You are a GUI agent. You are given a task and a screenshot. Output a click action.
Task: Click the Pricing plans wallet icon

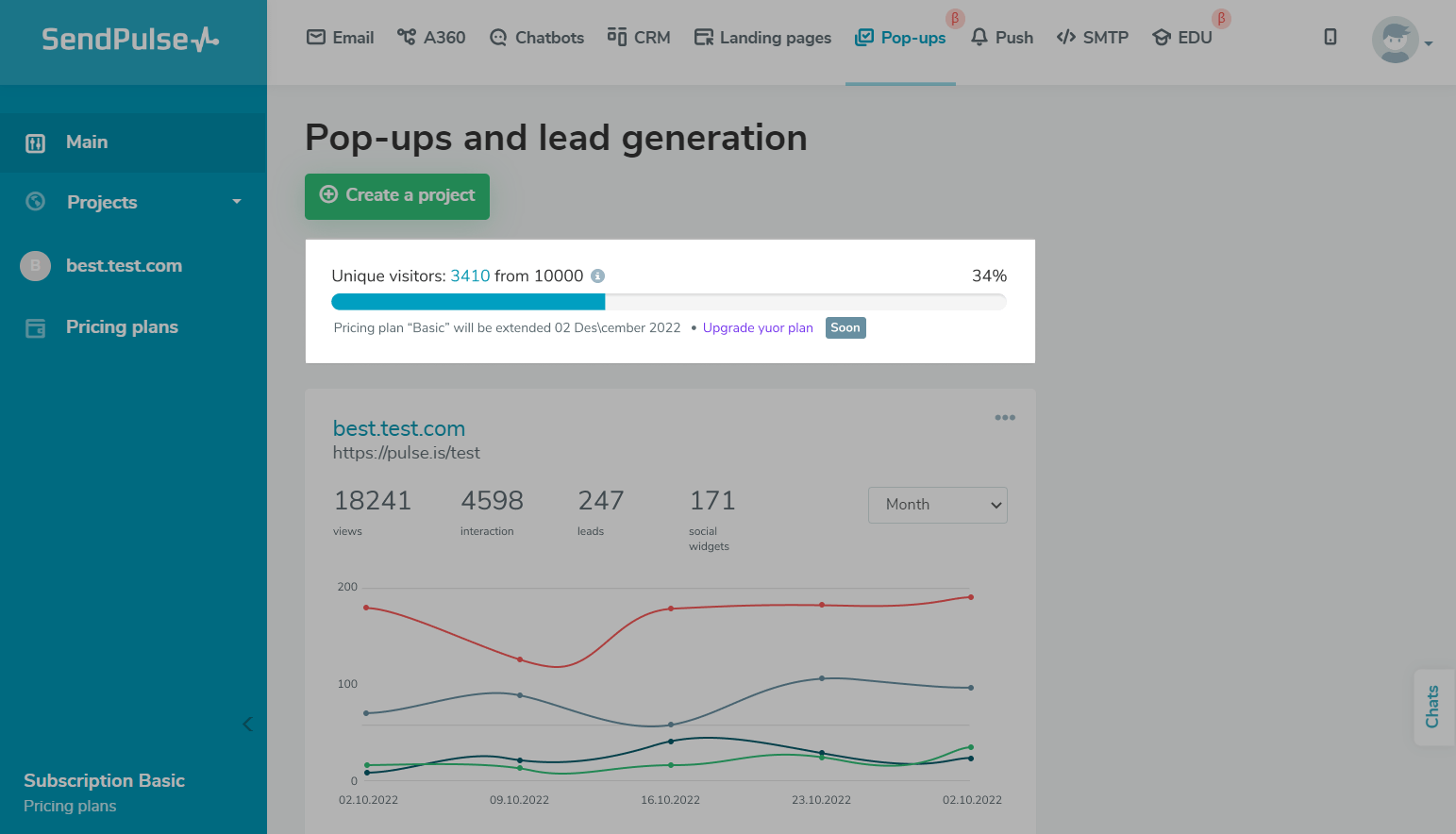pyautogui.click(x=36, y=328)
